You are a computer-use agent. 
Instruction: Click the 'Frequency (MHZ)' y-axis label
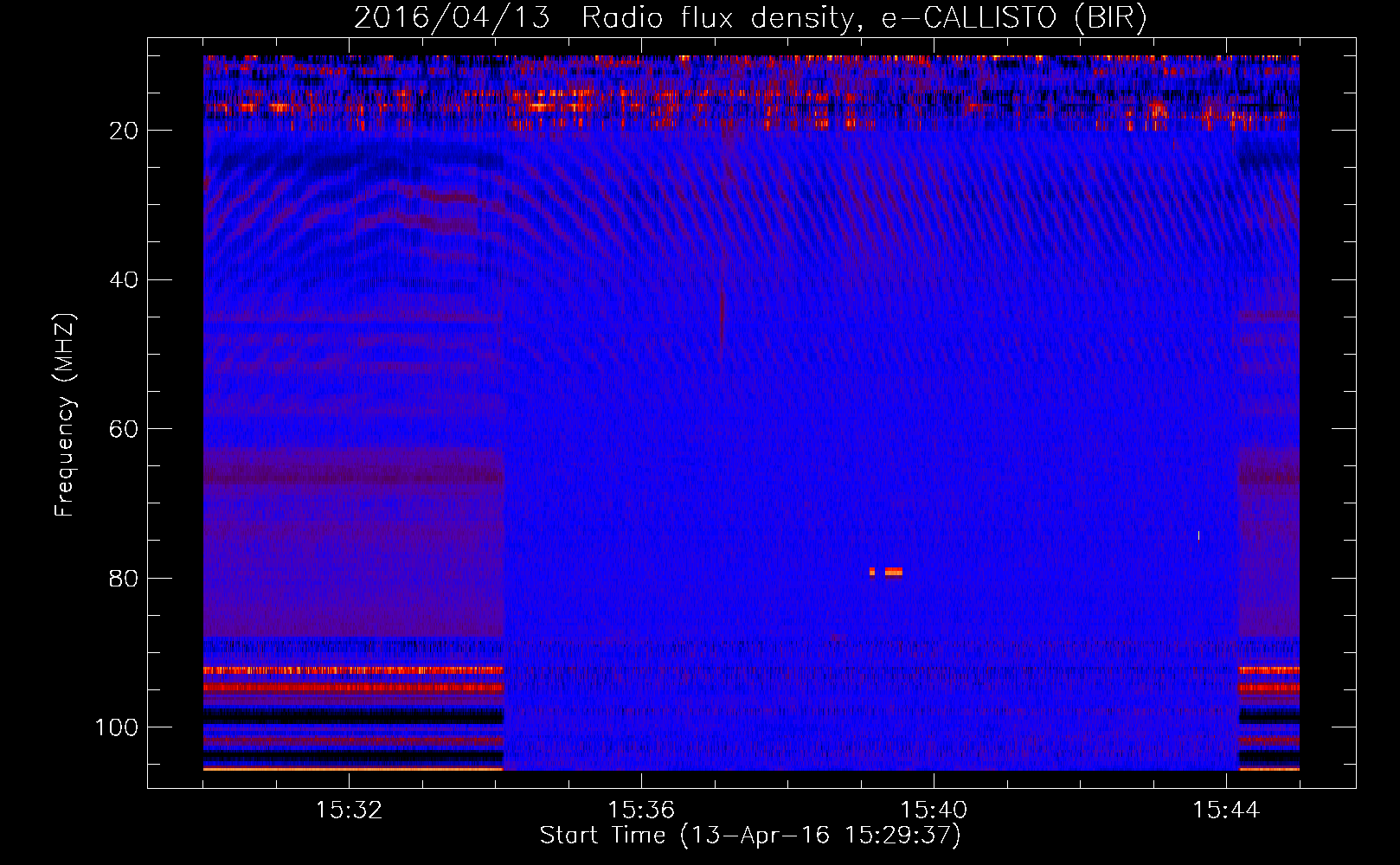click(65, 415)
